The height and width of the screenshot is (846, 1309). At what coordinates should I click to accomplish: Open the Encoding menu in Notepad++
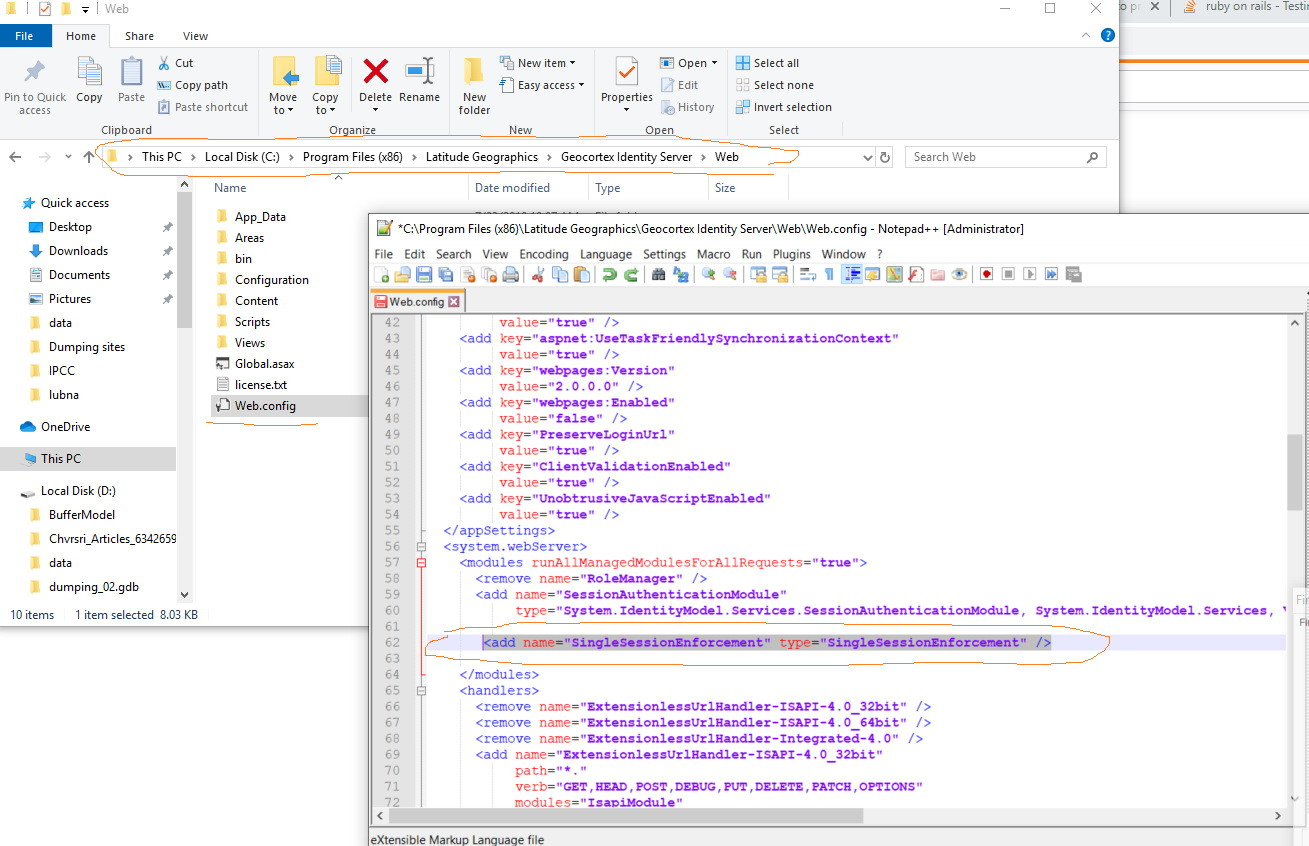point(543,254)
